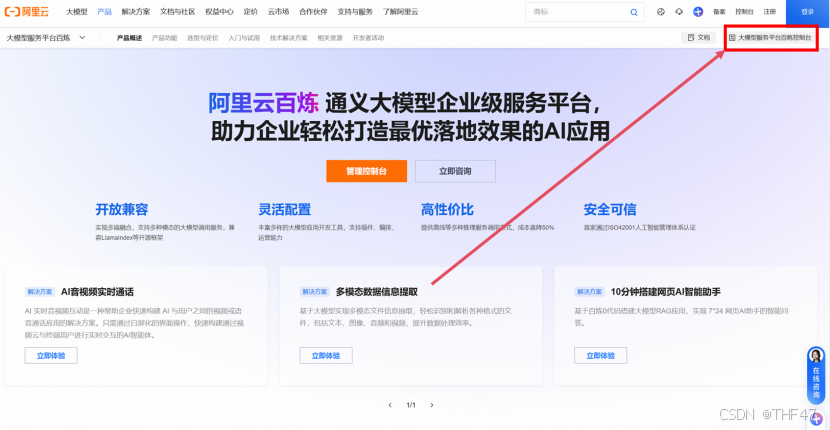The image size is (830, 430).
Task: Click the headset support icon in header
Action: 679,12
